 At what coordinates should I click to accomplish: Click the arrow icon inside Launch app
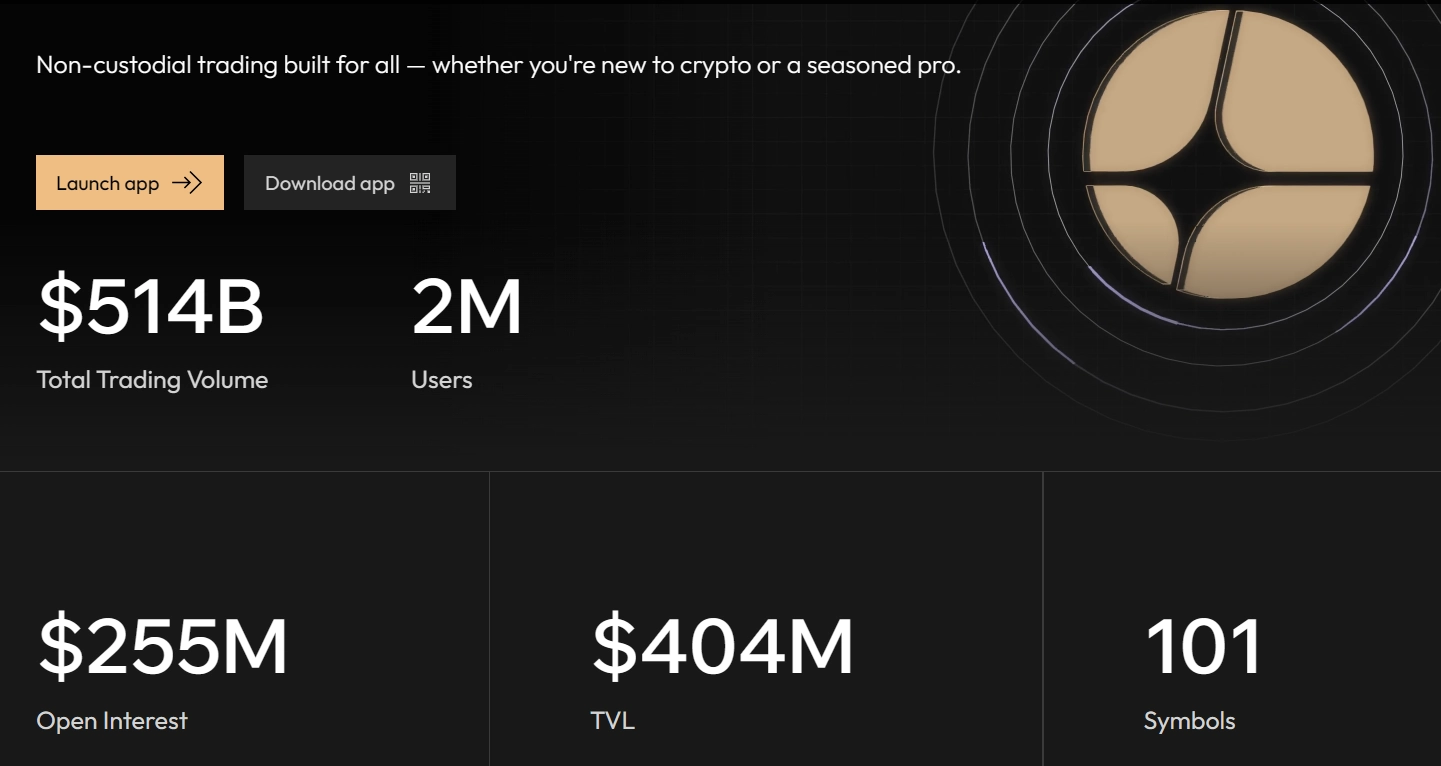187,183
